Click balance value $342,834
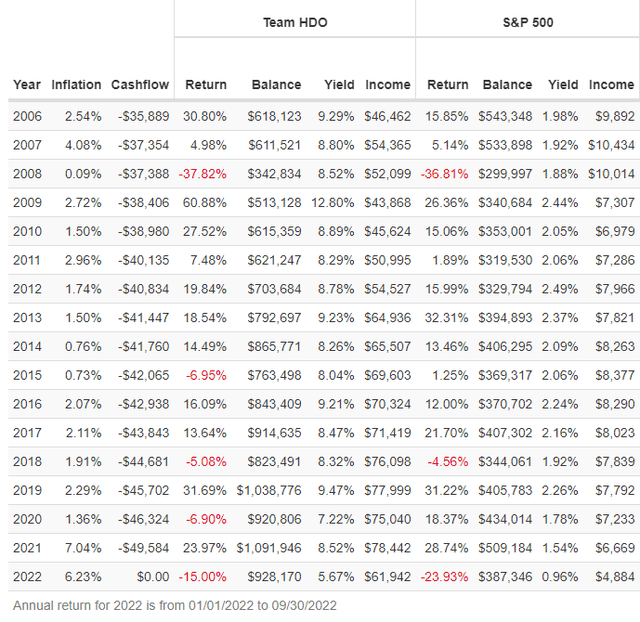This screenshot has height=622, width=640. coord(274,174)
